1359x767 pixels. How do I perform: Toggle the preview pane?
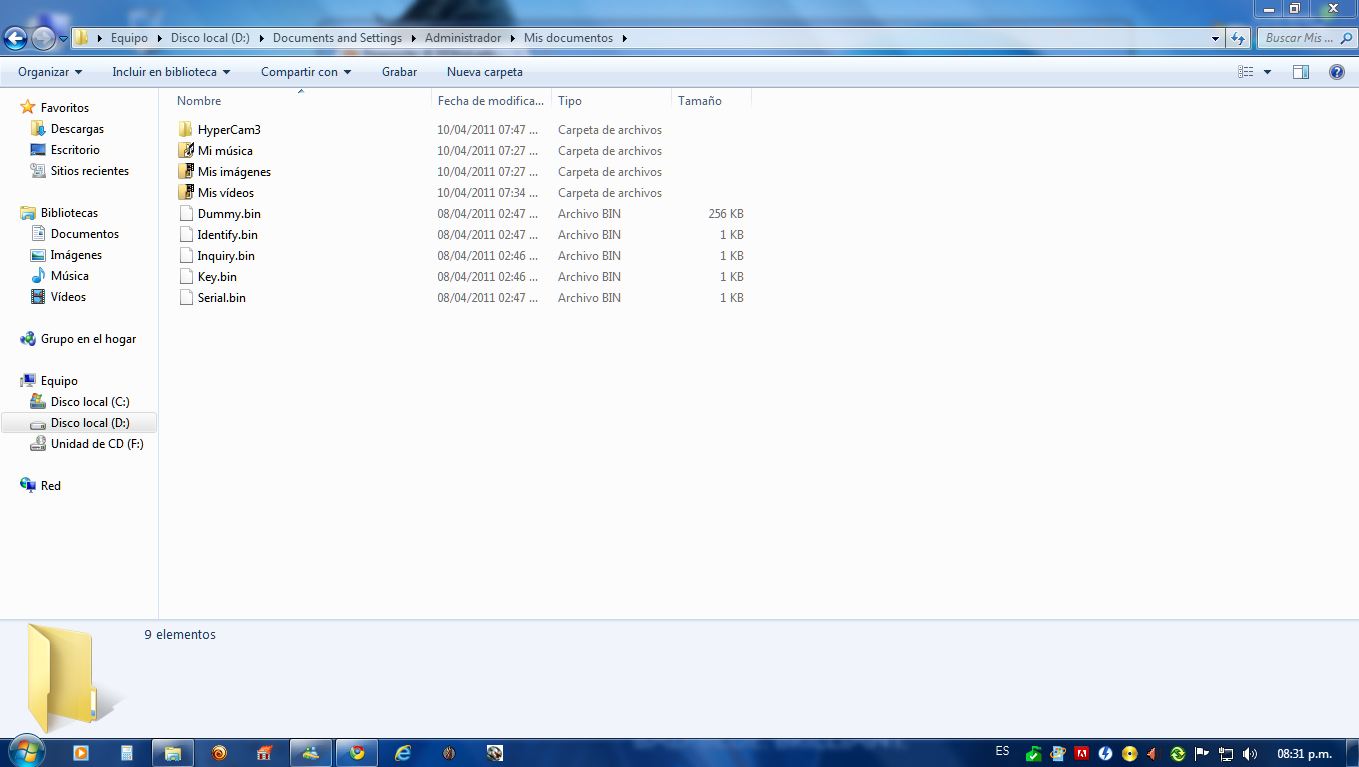point(1301,72)
